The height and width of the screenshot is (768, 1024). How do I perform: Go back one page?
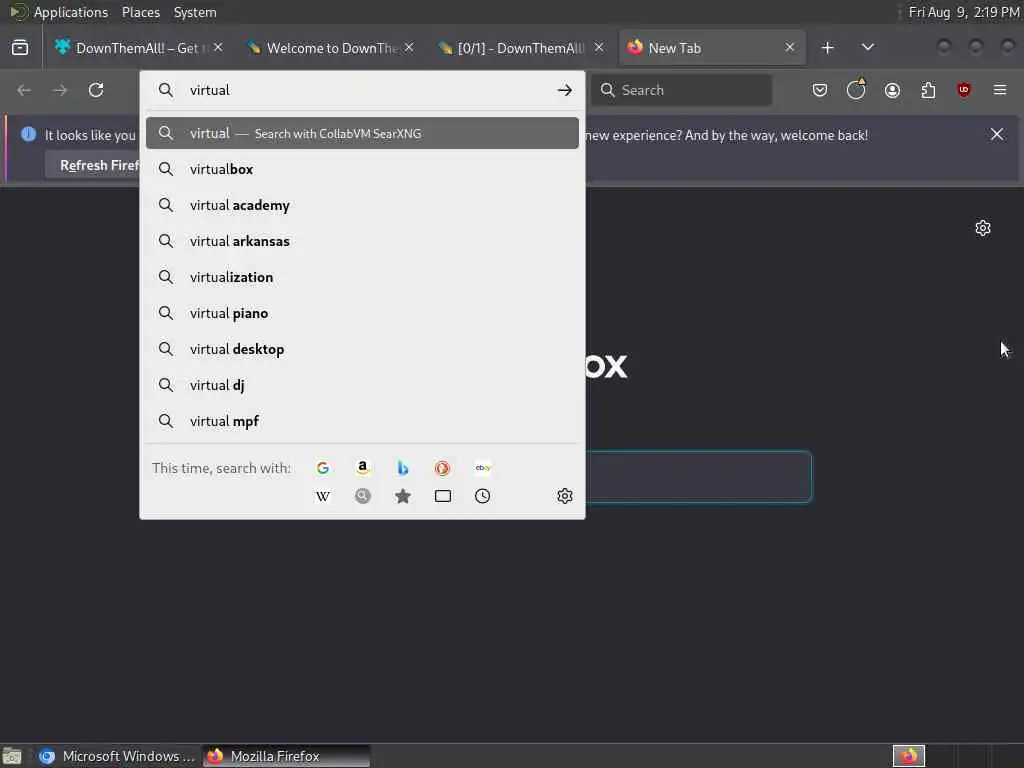[24, 90]
